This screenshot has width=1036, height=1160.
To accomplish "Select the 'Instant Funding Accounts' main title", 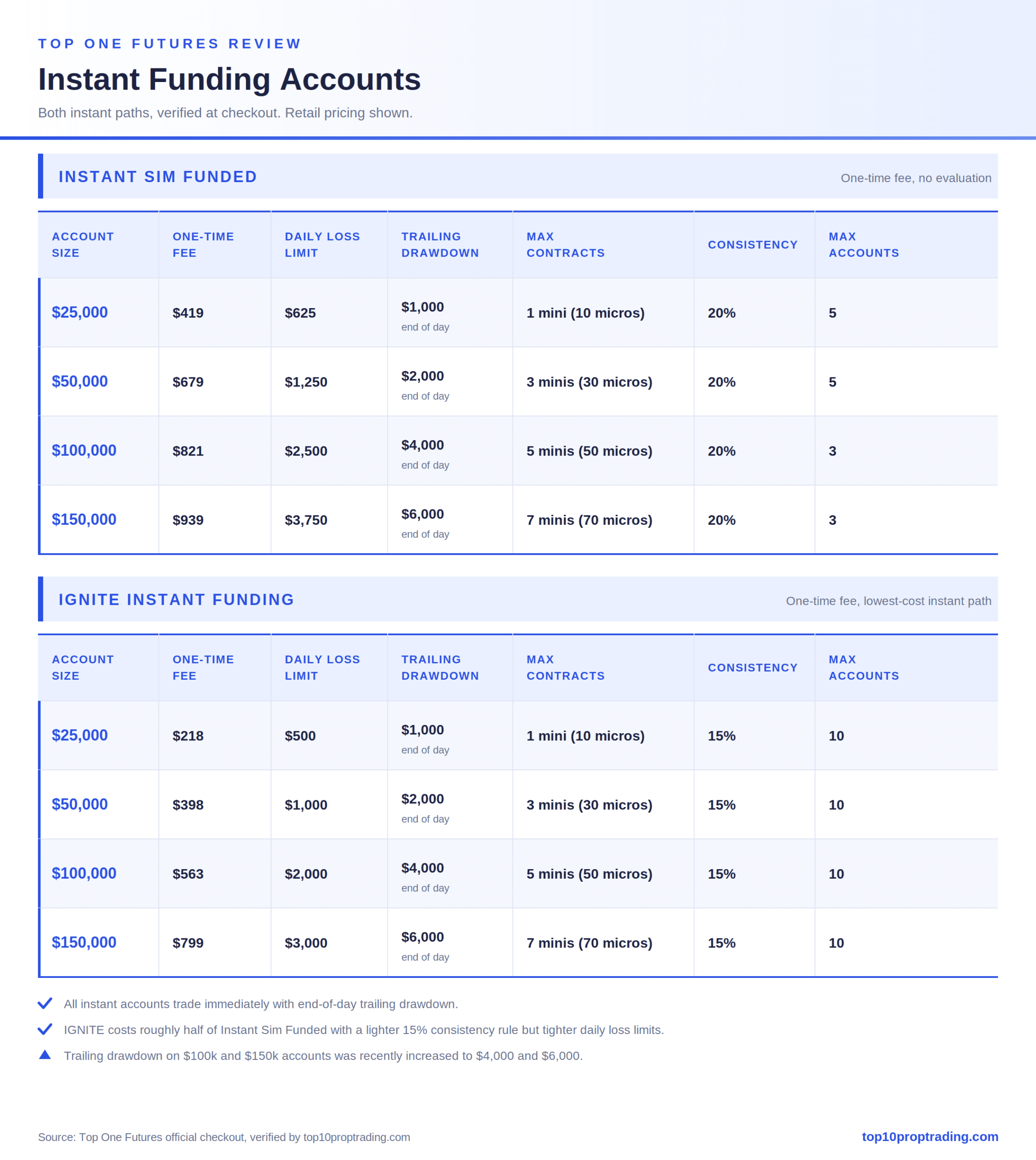I will pyautogui.click(x=229, y=79).
